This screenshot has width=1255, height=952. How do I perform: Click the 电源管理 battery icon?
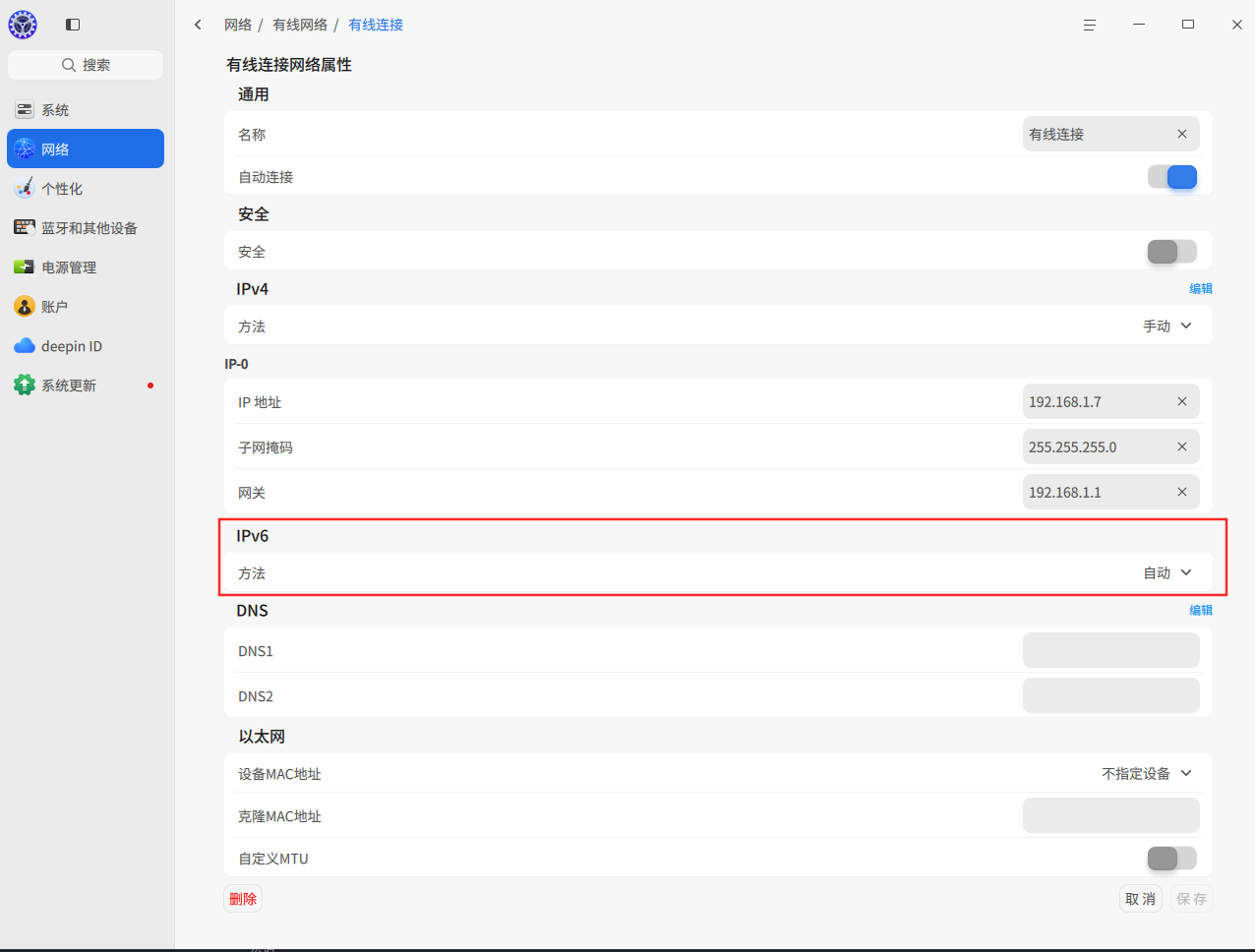(25, 268)
